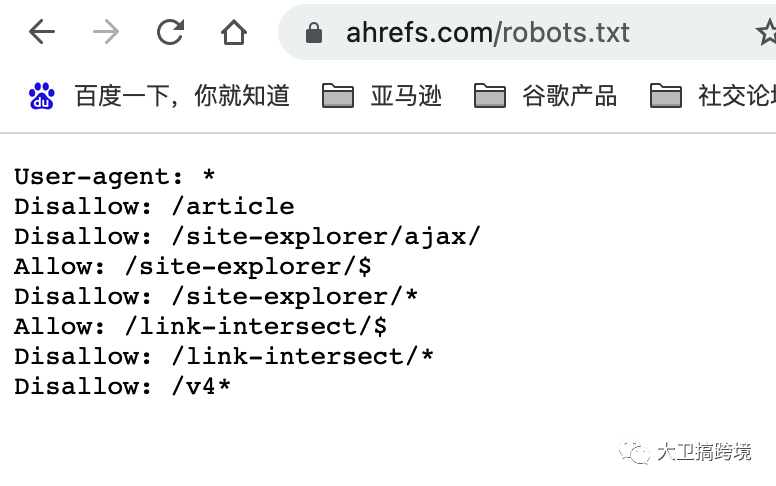Go back to the previous page
This screenshot has height=486, width=776.
coord(42,32)
